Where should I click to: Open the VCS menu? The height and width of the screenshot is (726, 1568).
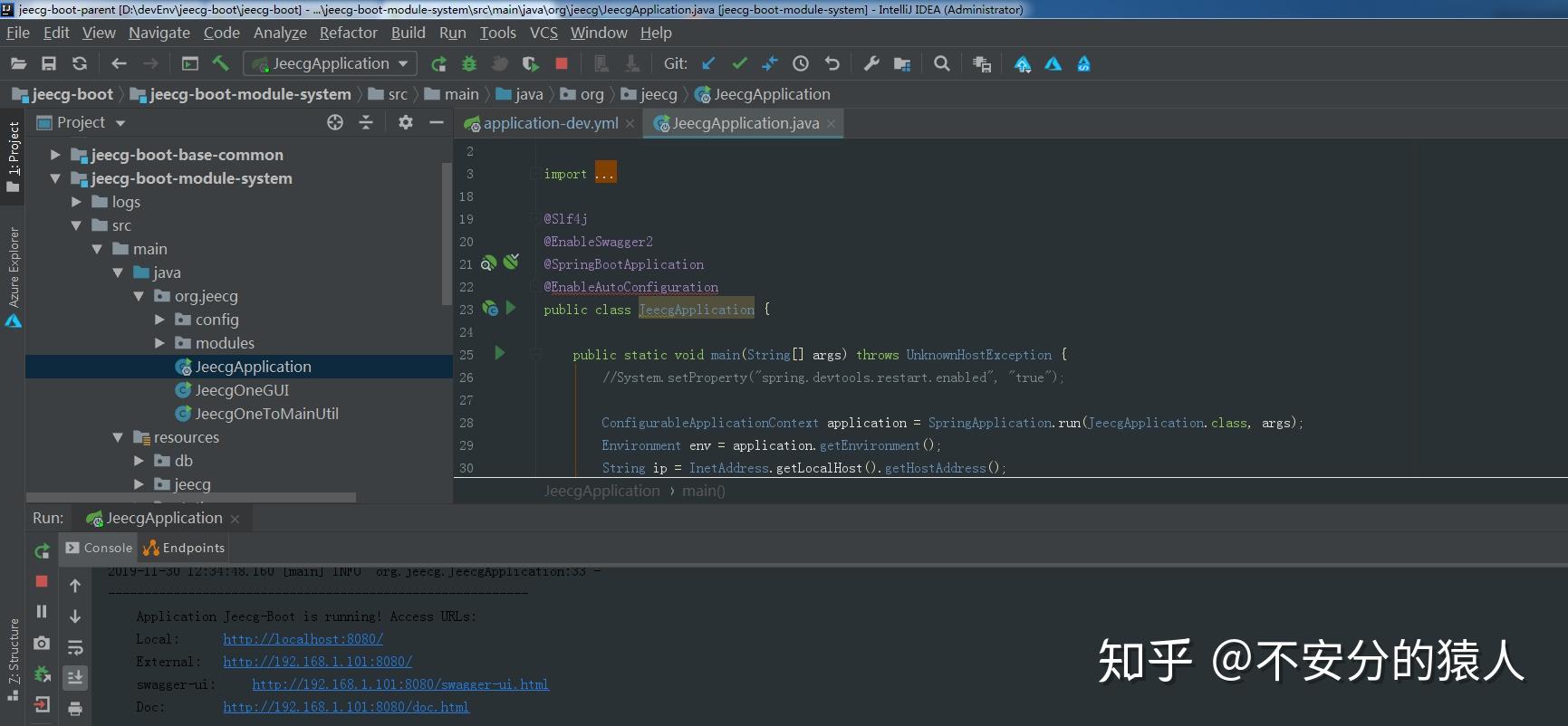[x=544, y=33]
